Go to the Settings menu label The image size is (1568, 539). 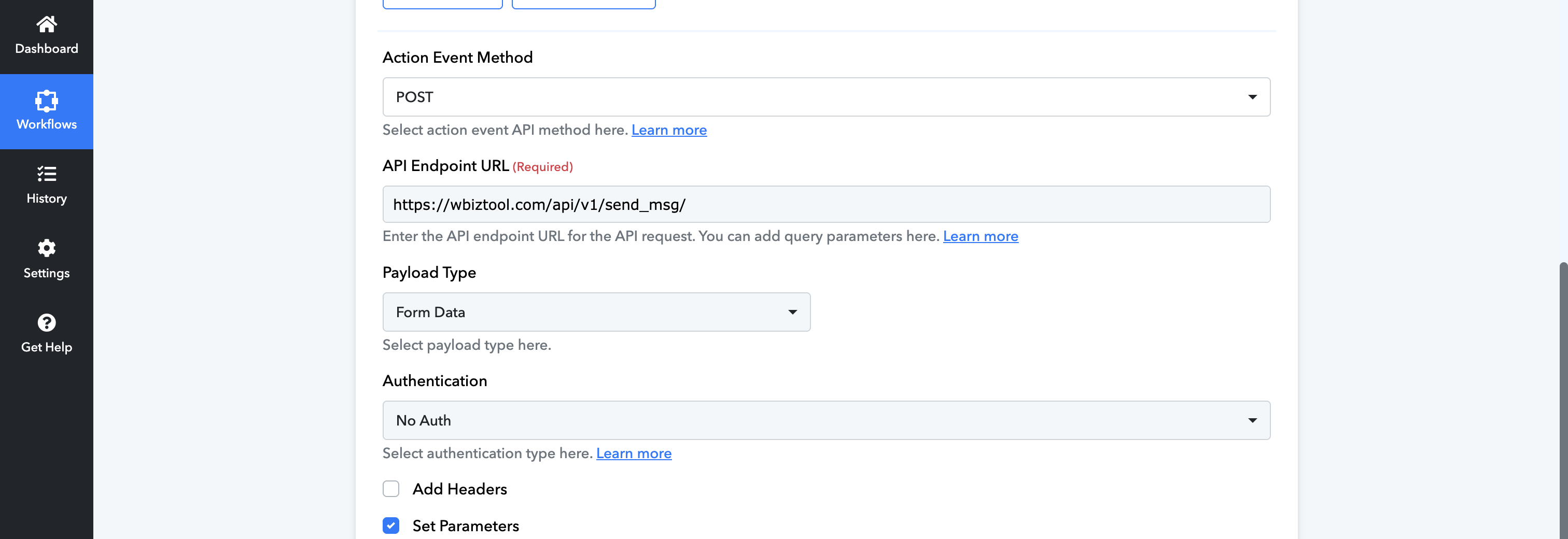46,273
